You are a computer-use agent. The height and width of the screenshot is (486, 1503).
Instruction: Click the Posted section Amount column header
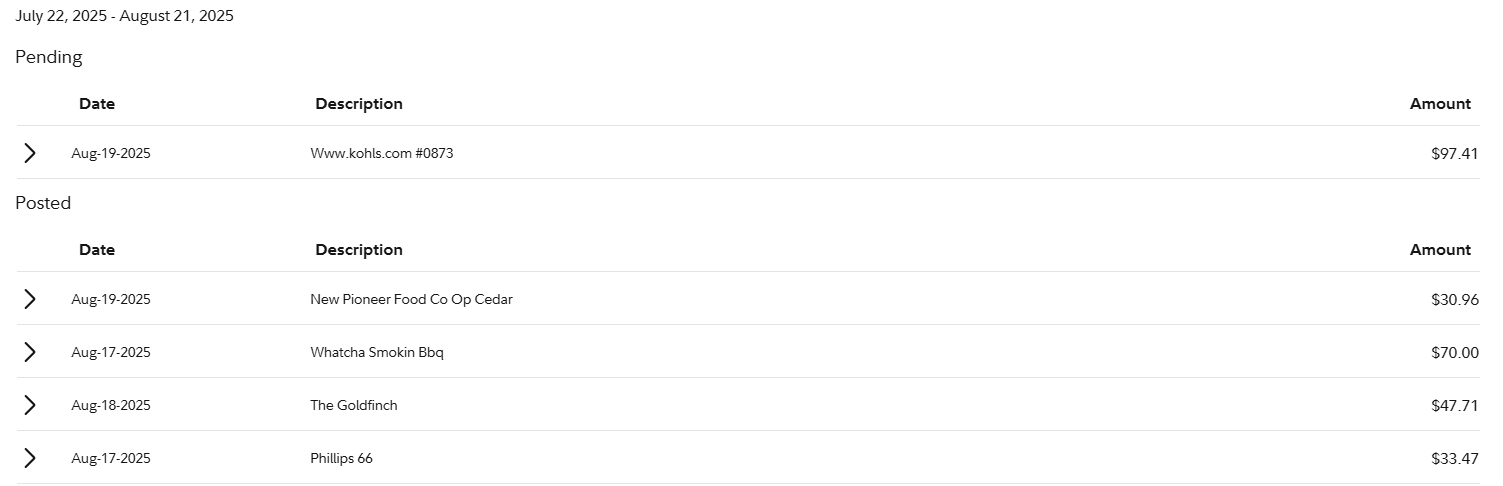pyautogui.click(x=1440, y=249)
